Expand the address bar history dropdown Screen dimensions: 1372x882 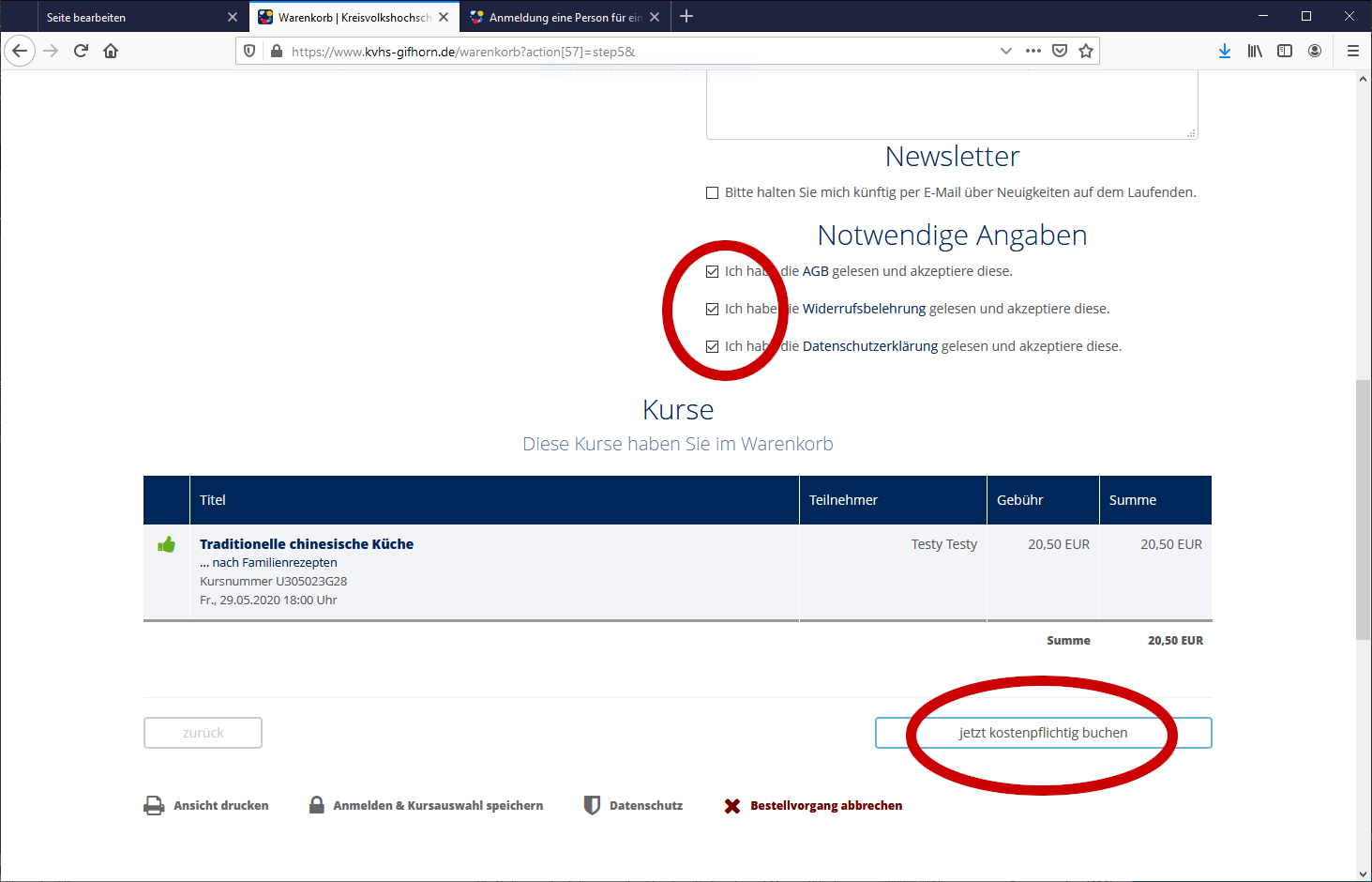(1006, 51)
